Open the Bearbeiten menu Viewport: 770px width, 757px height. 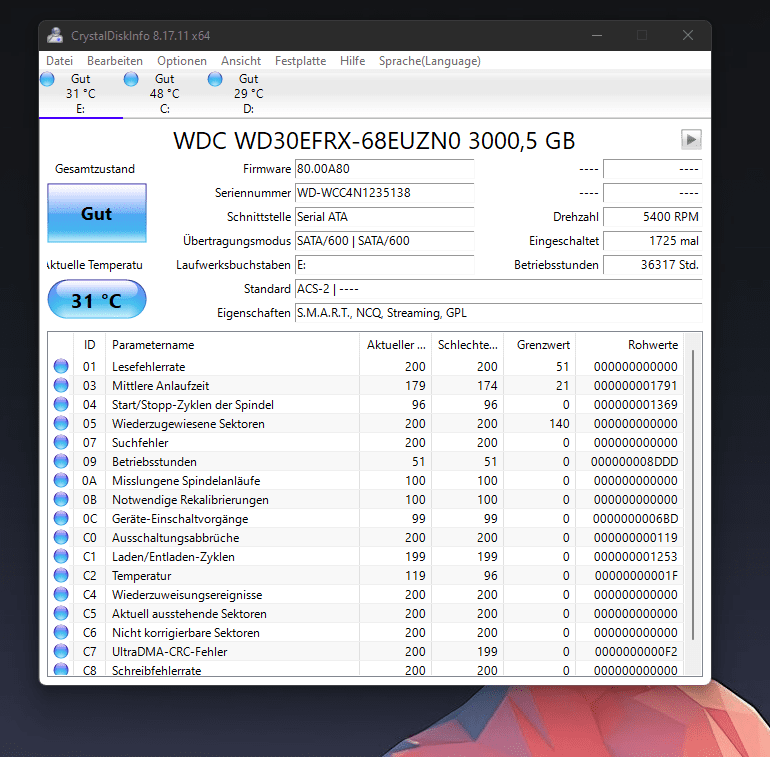(x=115, y=61)
